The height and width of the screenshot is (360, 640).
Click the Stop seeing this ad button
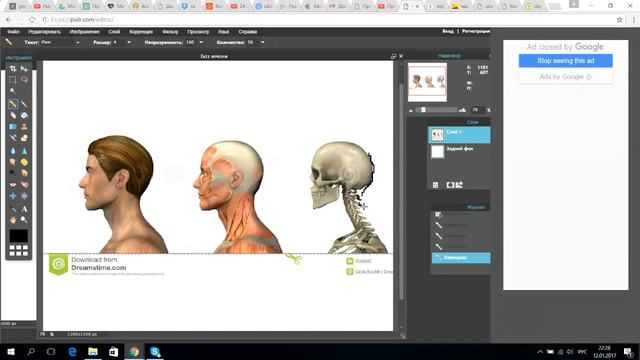point(565,60)
